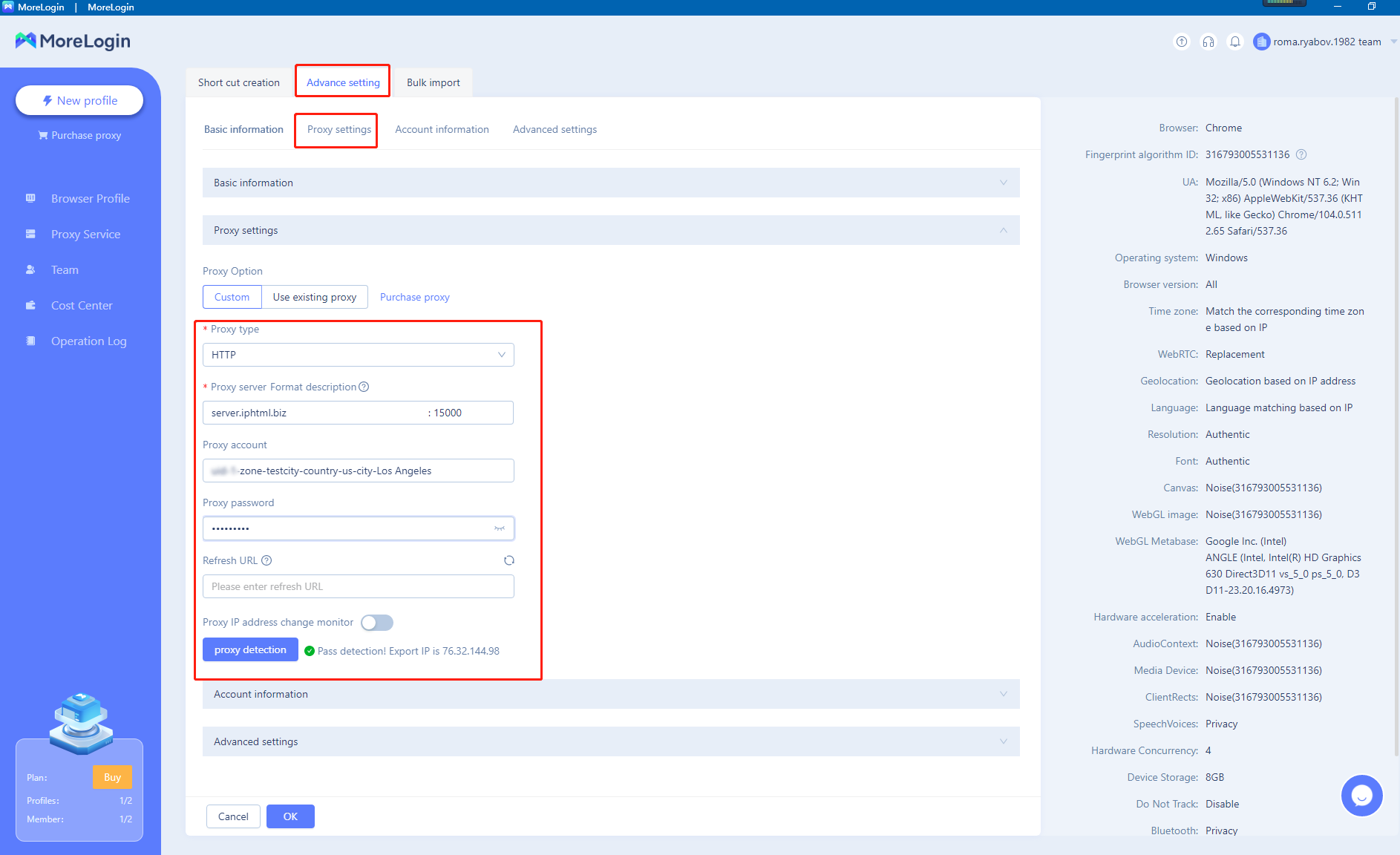This screenshot has height=855, width=1400.
Task: Select the Use existing proxy option
Action: click(x=315, y=297)
